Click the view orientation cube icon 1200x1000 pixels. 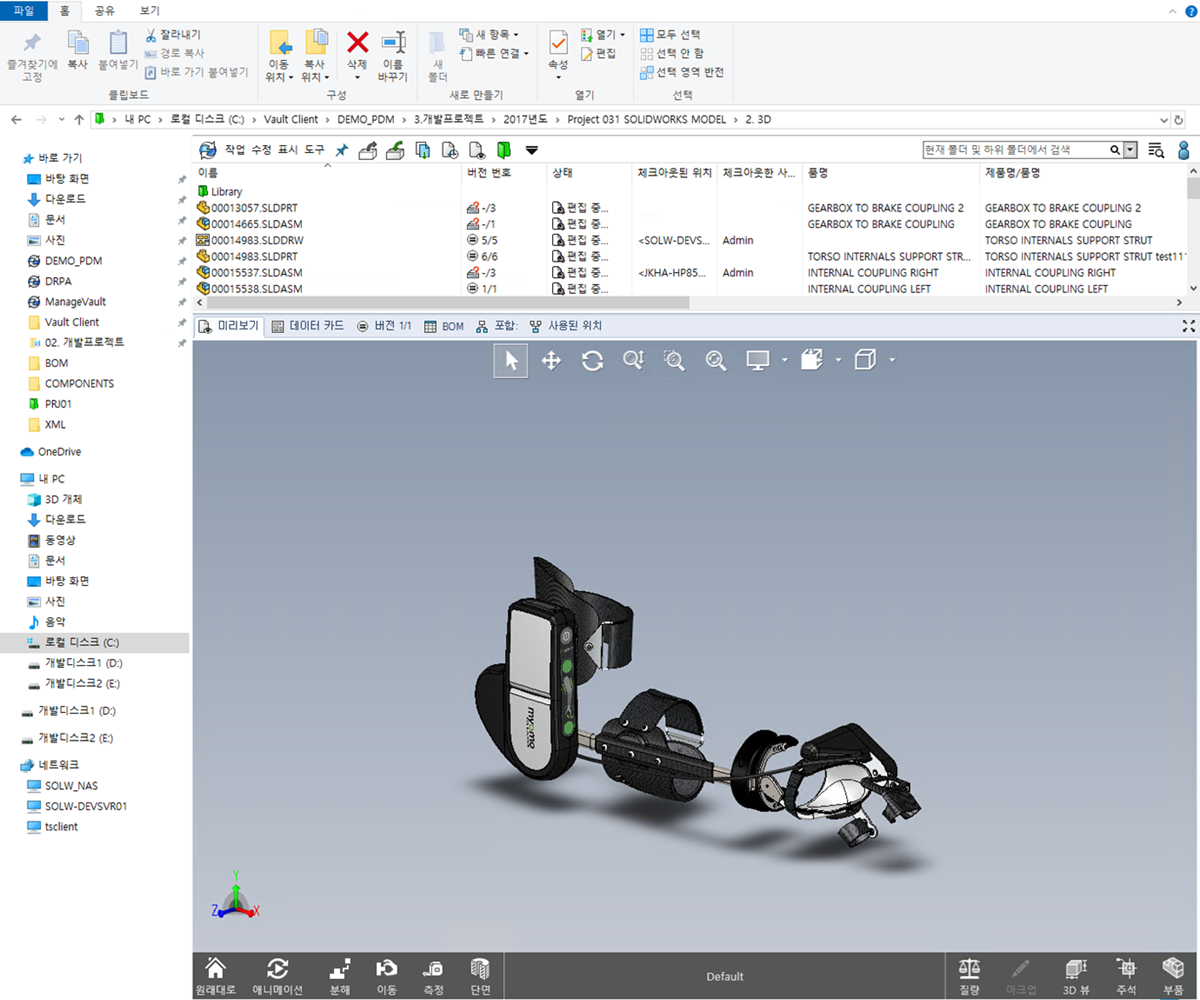point(866,361)
